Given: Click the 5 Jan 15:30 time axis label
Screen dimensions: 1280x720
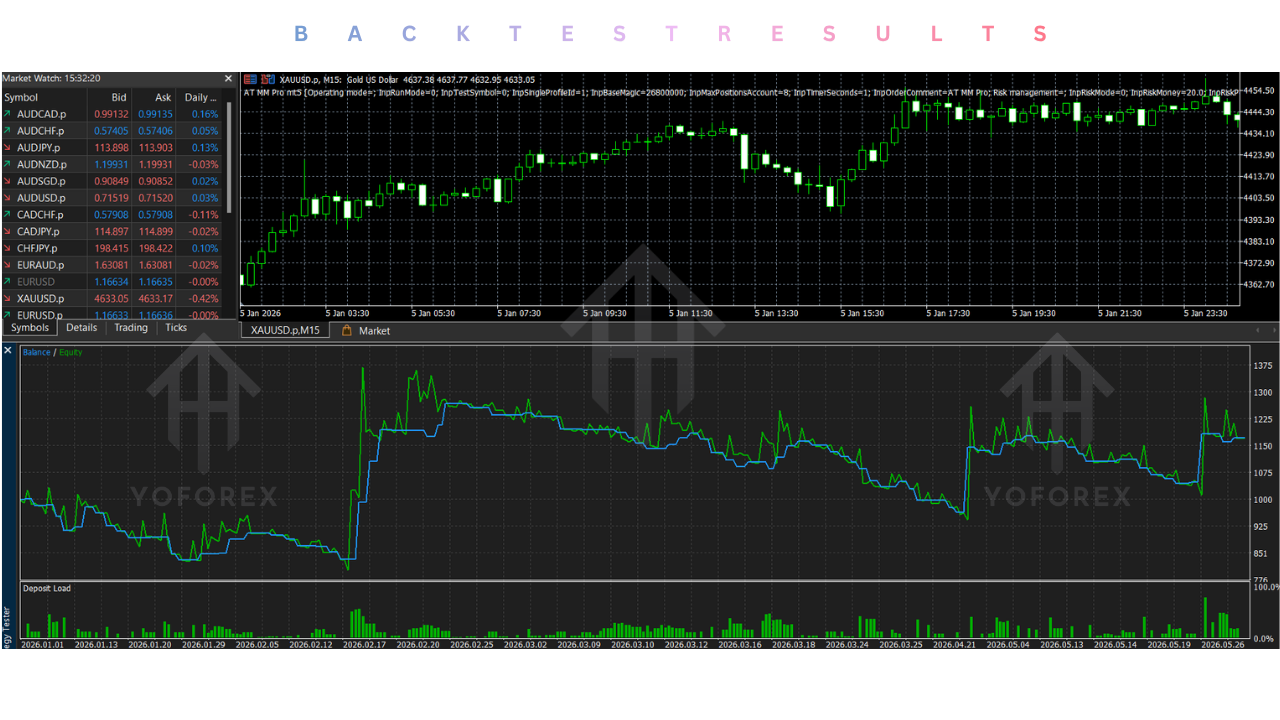Looking at the screenshot, I should (x=863, y=313).
